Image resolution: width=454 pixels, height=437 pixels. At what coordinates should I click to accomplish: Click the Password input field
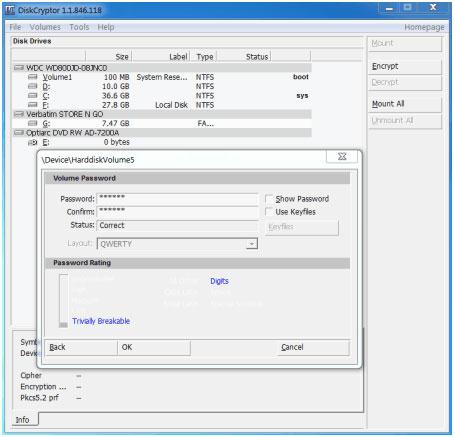pyautogui.click(x=177, y=199)
